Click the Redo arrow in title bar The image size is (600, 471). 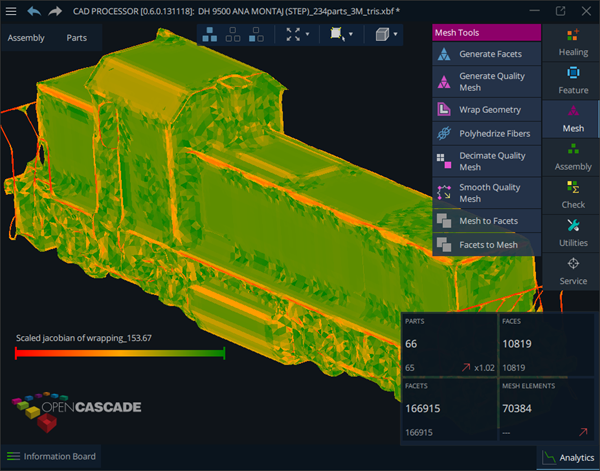(x=55, y=11)
